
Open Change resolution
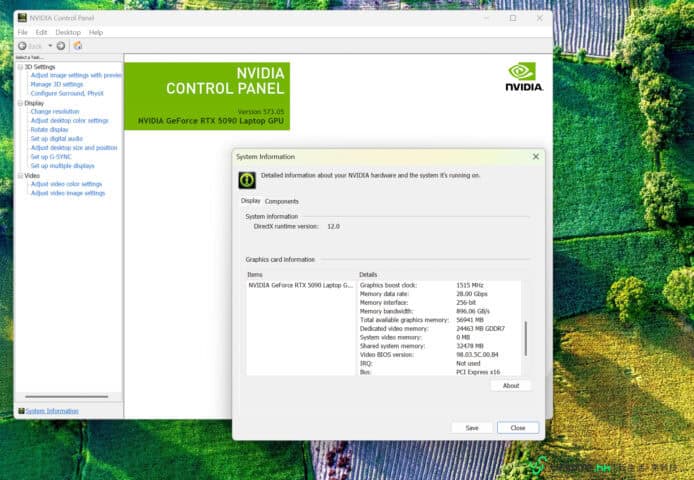pyautogui.click(x=55, y=112)
